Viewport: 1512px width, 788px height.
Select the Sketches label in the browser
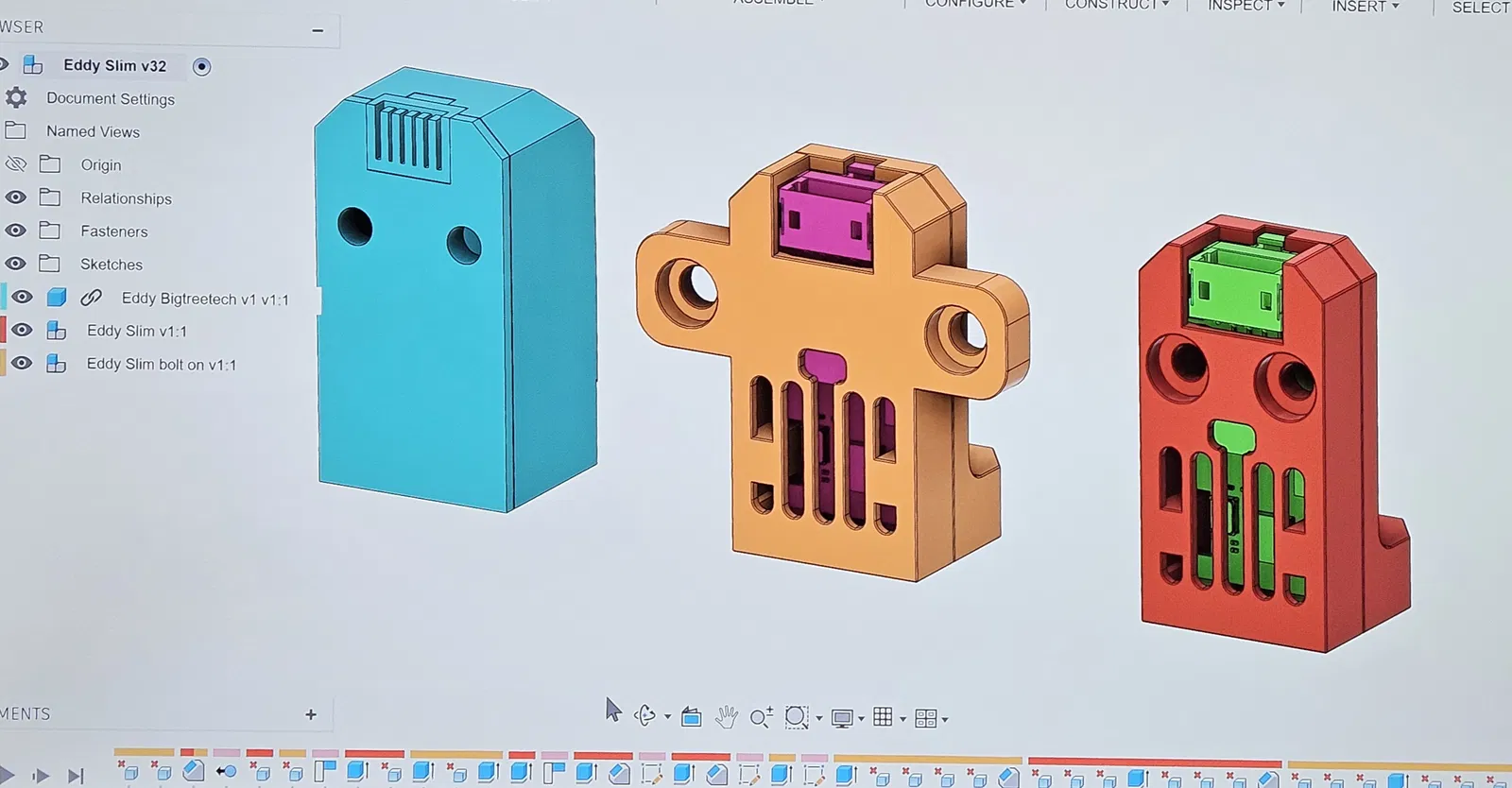pyautogui.click(x=112, y=265)
